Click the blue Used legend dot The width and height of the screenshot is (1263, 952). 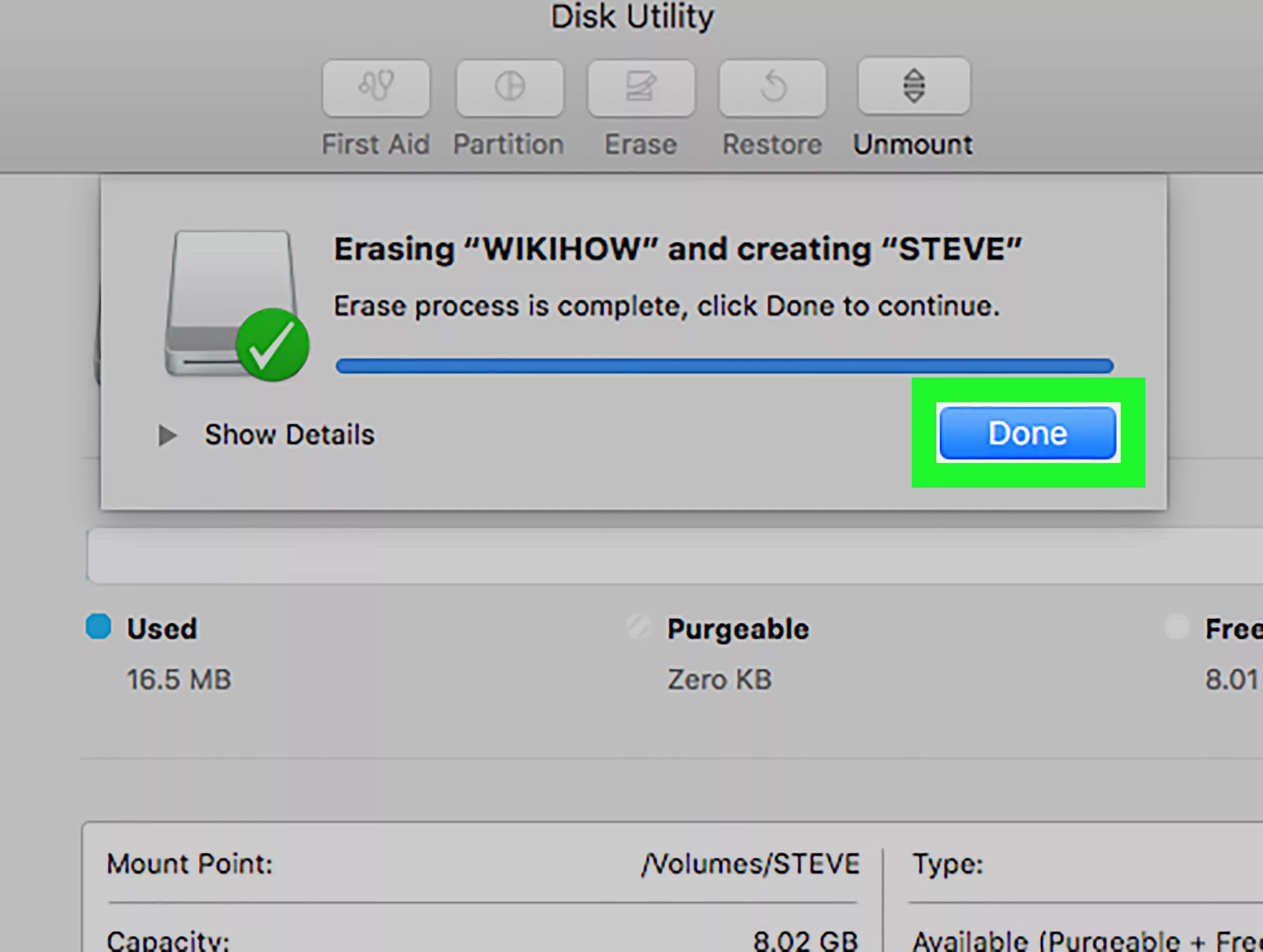coord(98,627)
